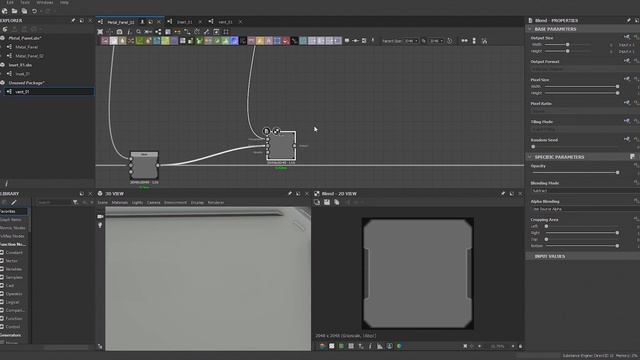The image size is (640, 360).
Task: Toggle Pixel Size inheritance icon
Action: pos(627,79)
